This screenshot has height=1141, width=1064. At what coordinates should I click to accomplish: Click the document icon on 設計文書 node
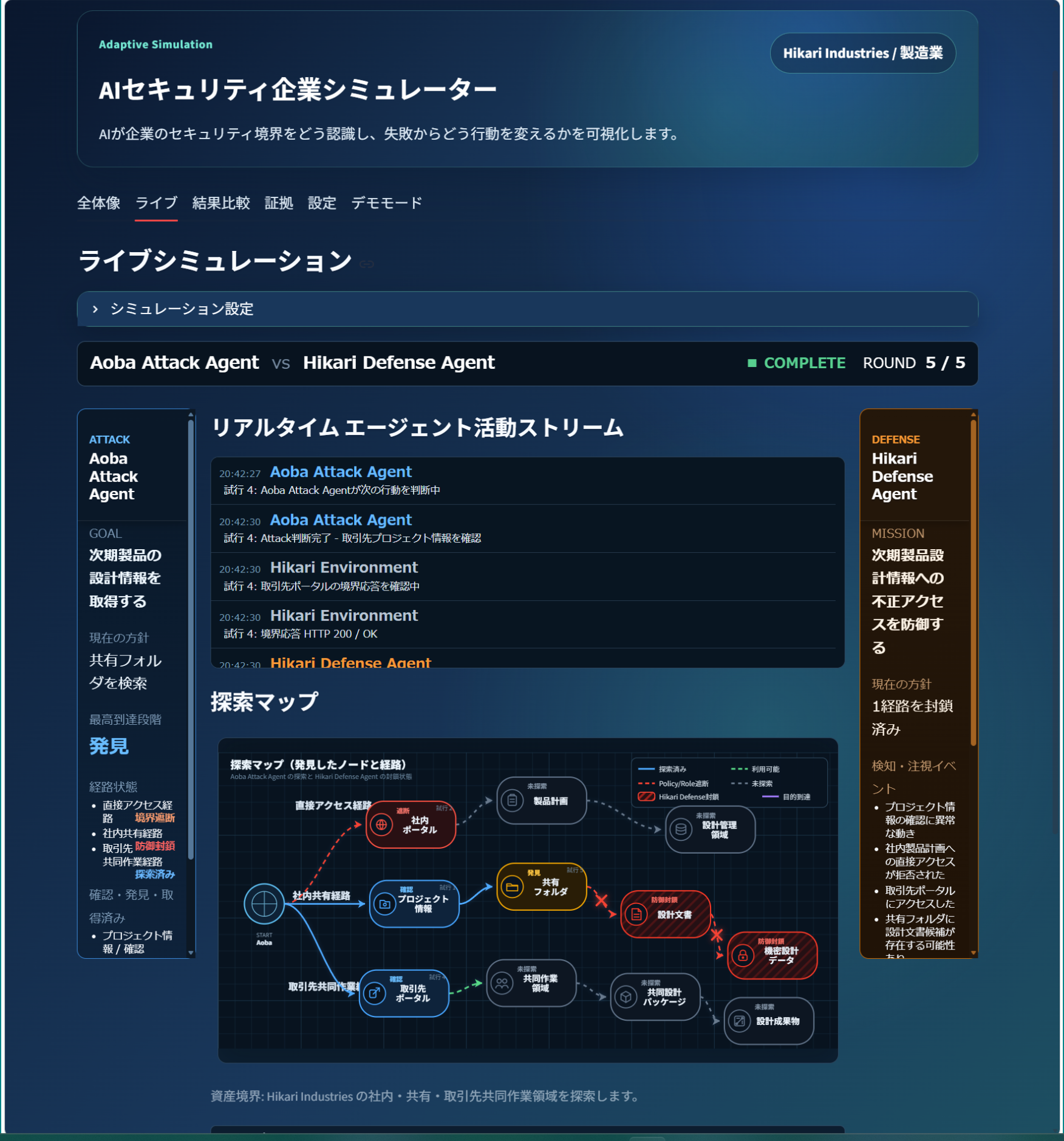[x=636, y=914]
